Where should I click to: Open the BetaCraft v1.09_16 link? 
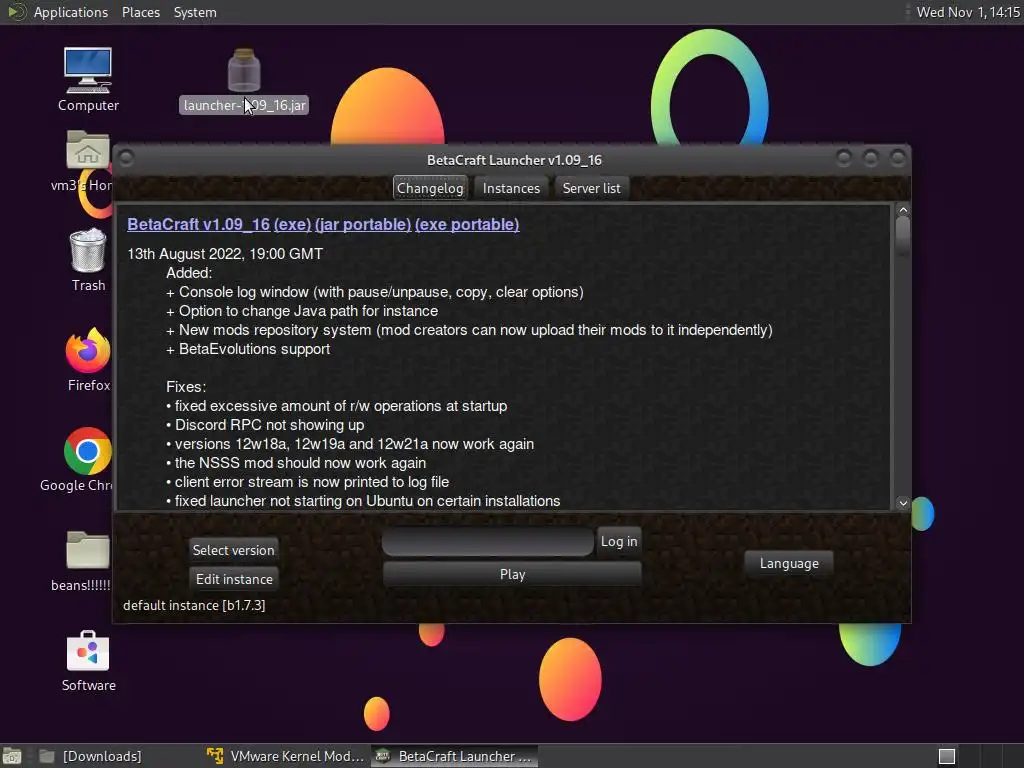[x=198, y=224]
